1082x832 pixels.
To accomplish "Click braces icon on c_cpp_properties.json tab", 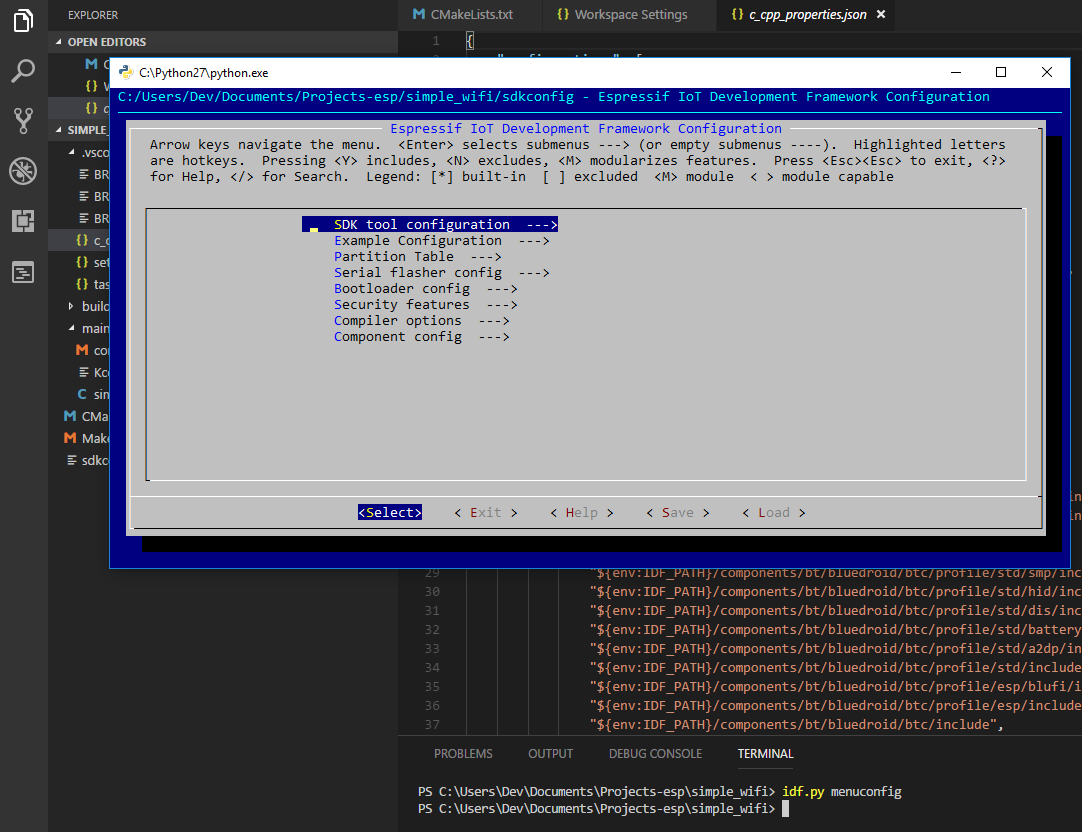I will click(x=738, y=14).
